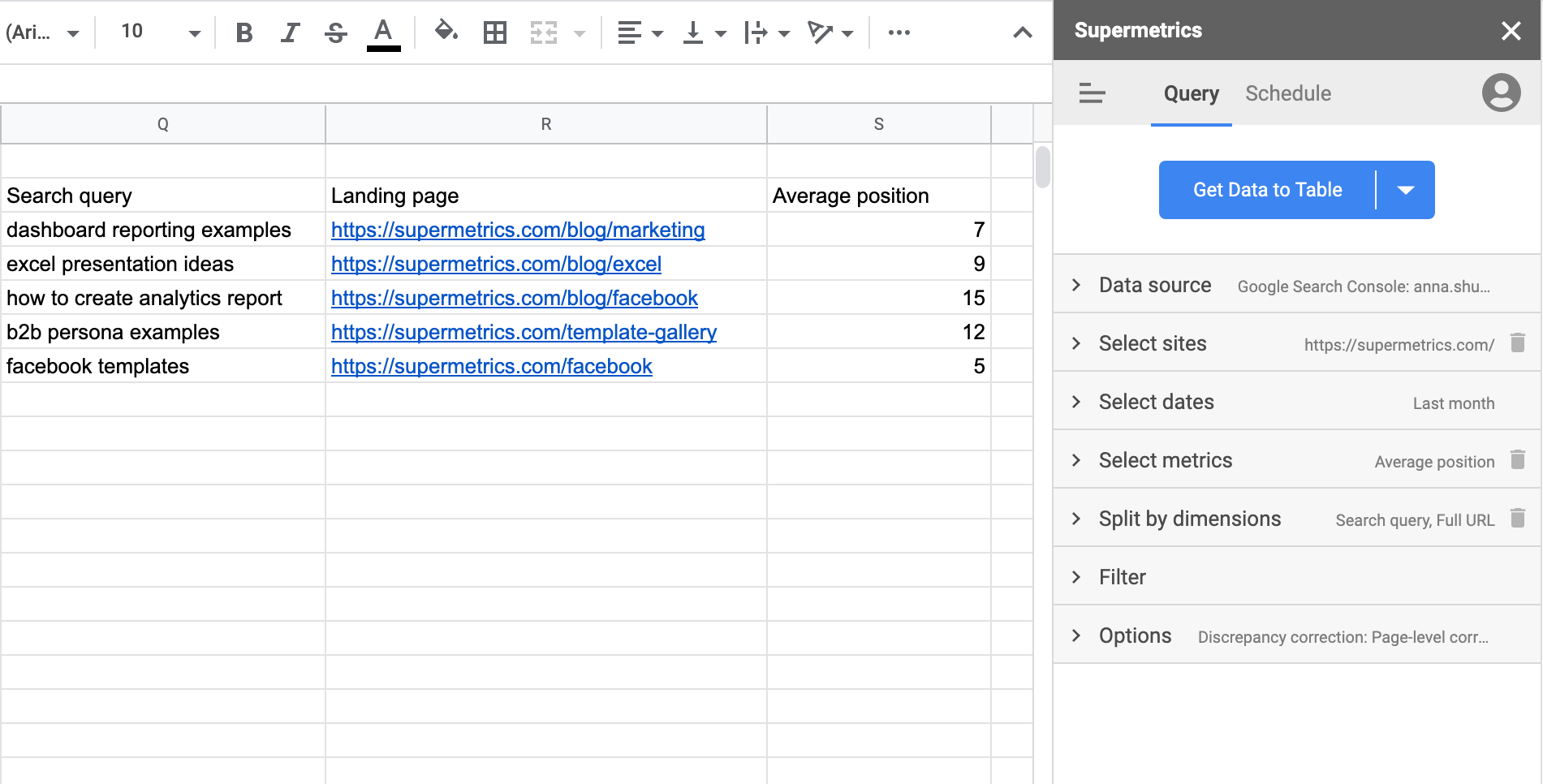Select the 'Average position' header cell
This screenshot has height=784, width=1543.
pos(878,196)
